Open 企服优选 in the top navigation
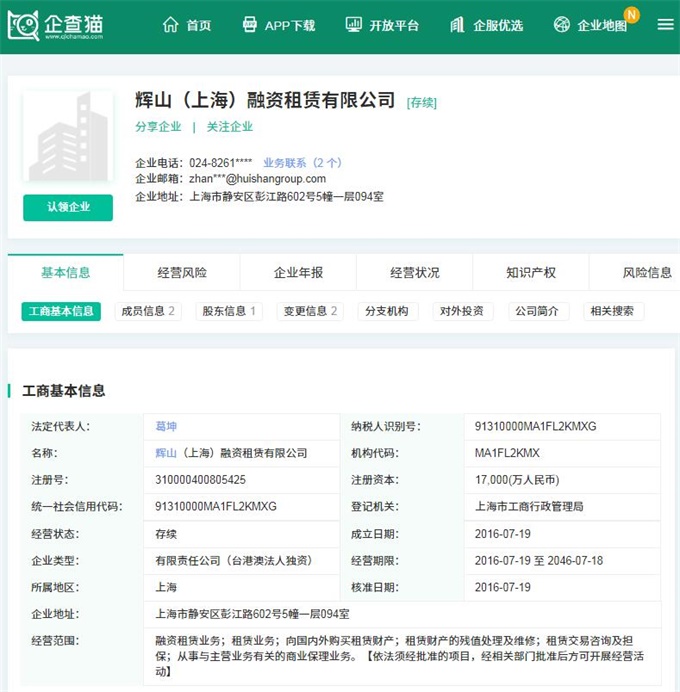This screenshot has width=680, height=692. 498,26
